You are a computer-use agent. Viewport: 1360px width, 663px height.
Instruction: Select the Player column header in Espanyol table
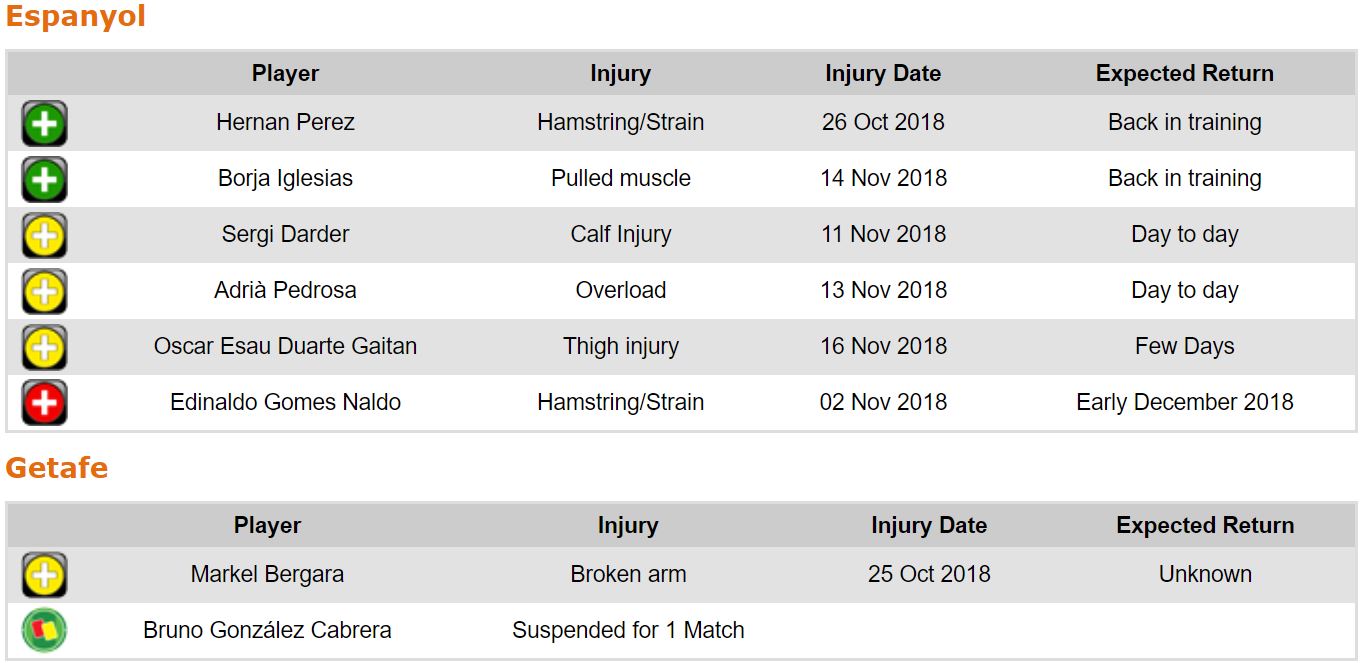285,73
